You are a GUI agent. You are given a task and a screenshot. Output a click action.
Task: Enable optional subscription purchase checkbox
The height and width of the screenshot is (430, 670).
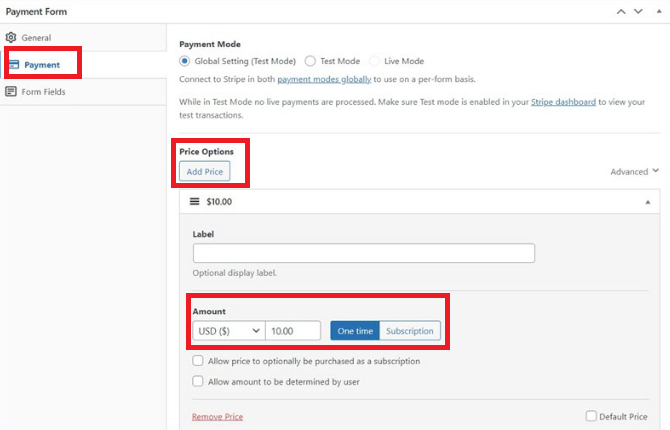point(197,360)
